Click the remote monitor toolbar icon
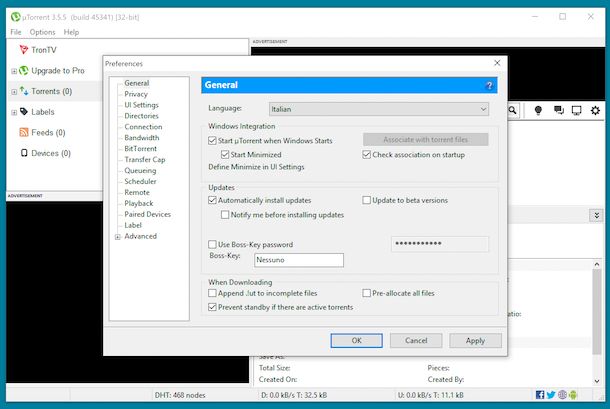The width and height of the screenshot is (610, 409). 576,111
